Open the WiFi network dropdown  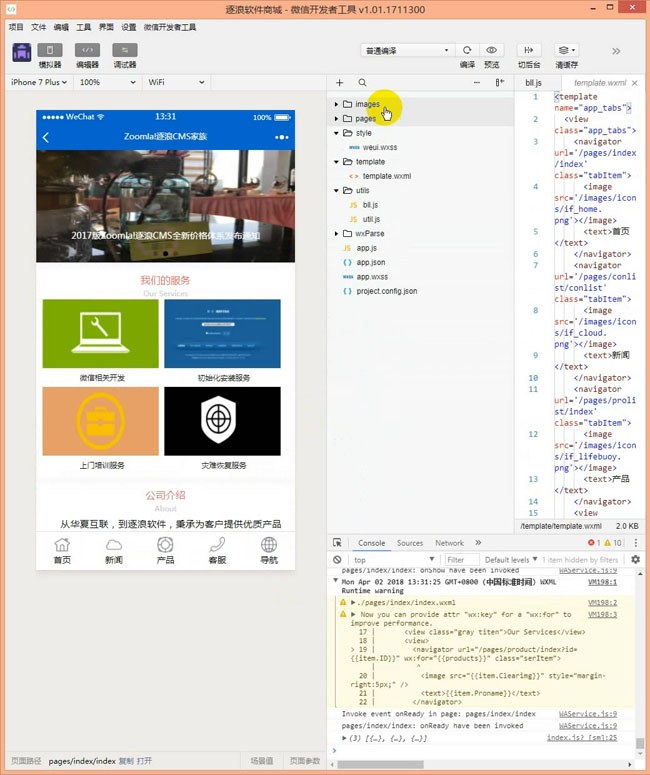pos(176,82)
